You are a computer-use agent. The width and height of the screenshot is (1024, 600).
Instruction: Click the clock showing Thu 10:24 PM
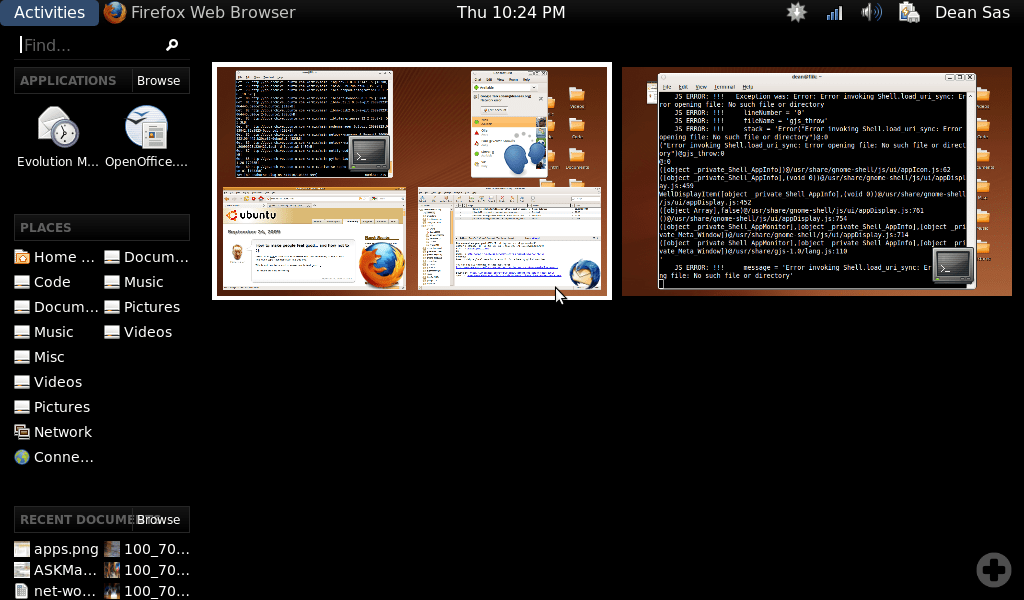click(511, 12)
